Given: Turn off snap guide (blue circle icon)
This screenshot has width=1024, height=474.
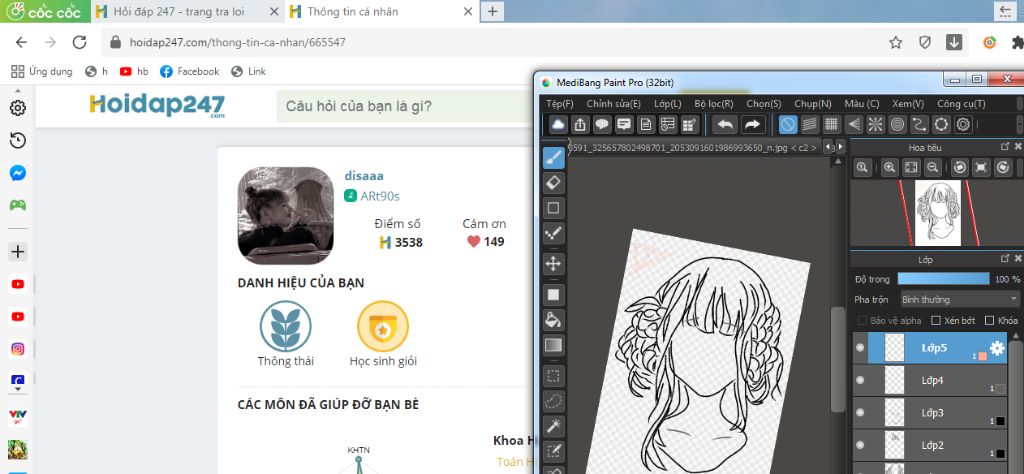Looking at the screenshot, I should tap(788, 124).
